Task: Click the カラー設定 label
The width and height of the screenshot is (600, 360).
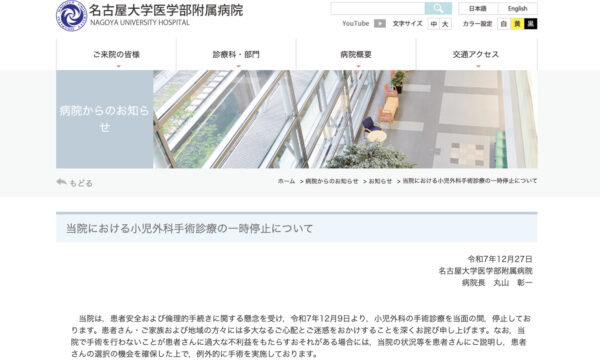Action: [477, 24]
